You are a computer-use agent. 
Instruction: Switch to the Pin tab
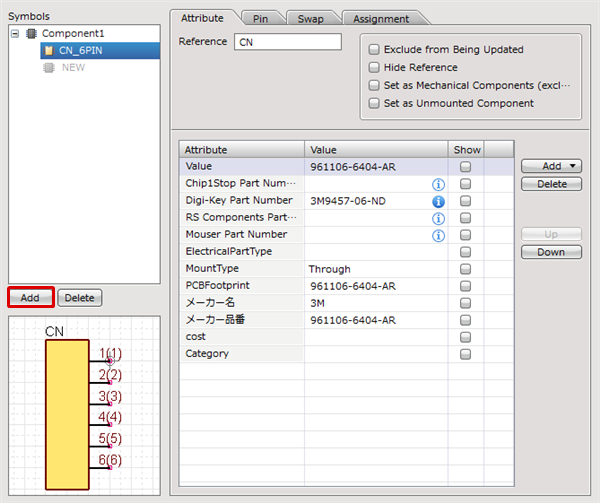point(261,18)
